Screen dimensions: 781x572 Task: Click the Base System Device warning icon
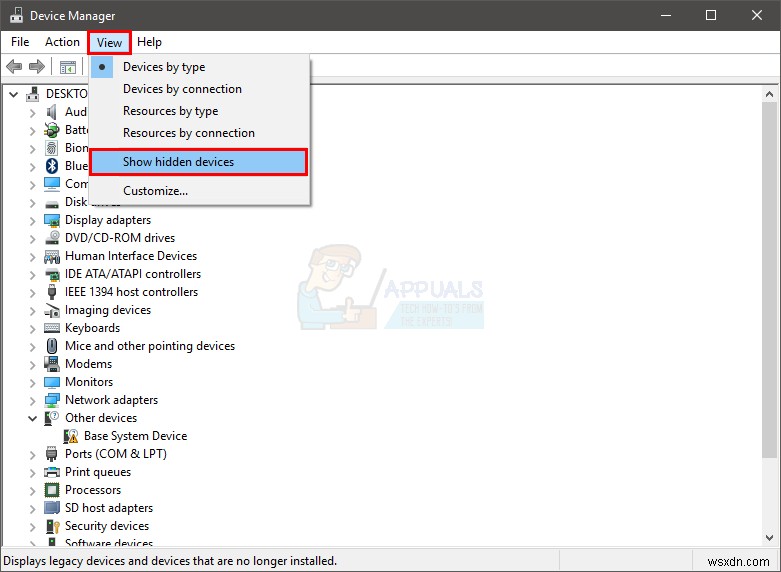click(71, 436)
